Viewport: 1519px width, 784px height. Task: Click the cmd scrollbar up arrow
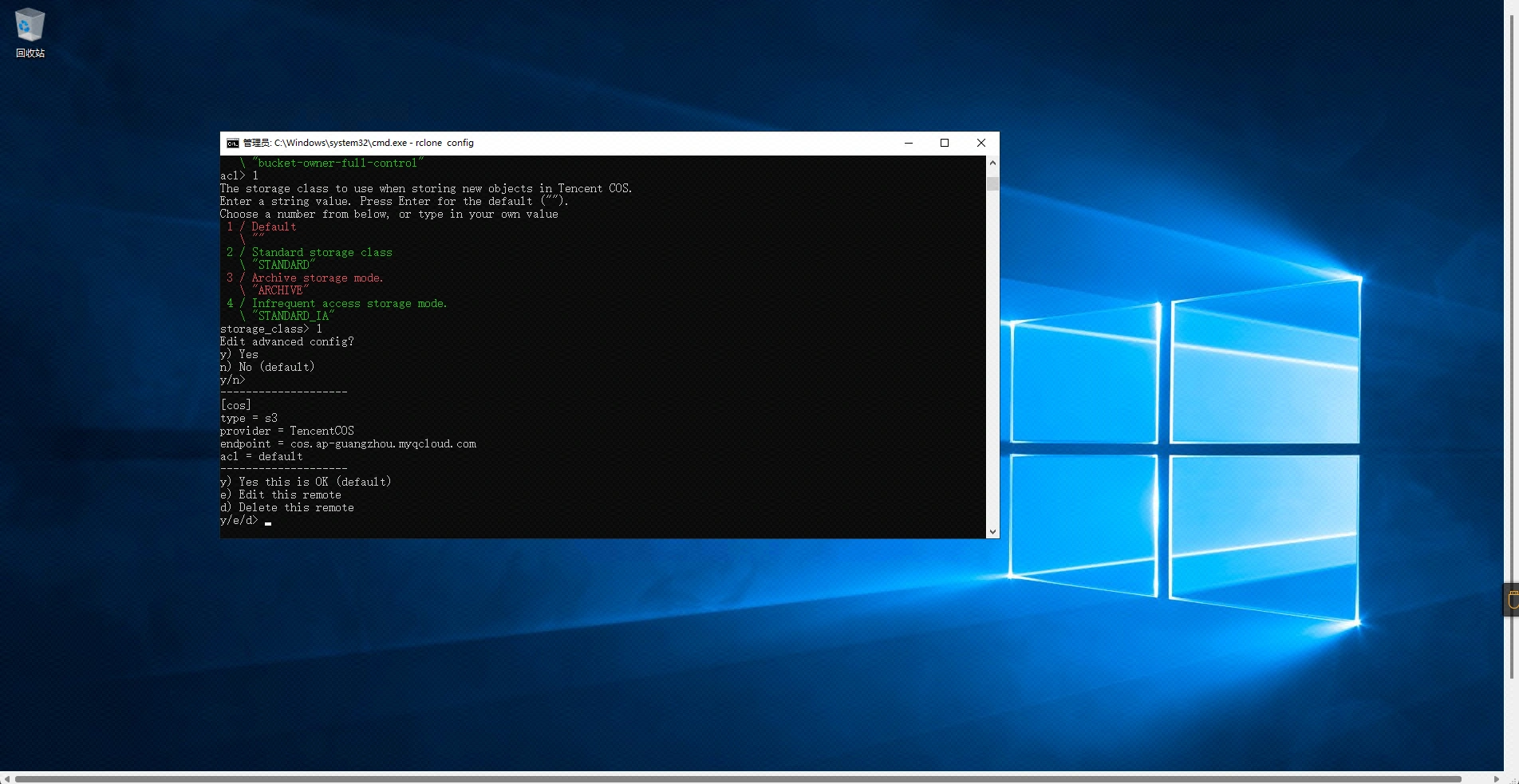992,163
